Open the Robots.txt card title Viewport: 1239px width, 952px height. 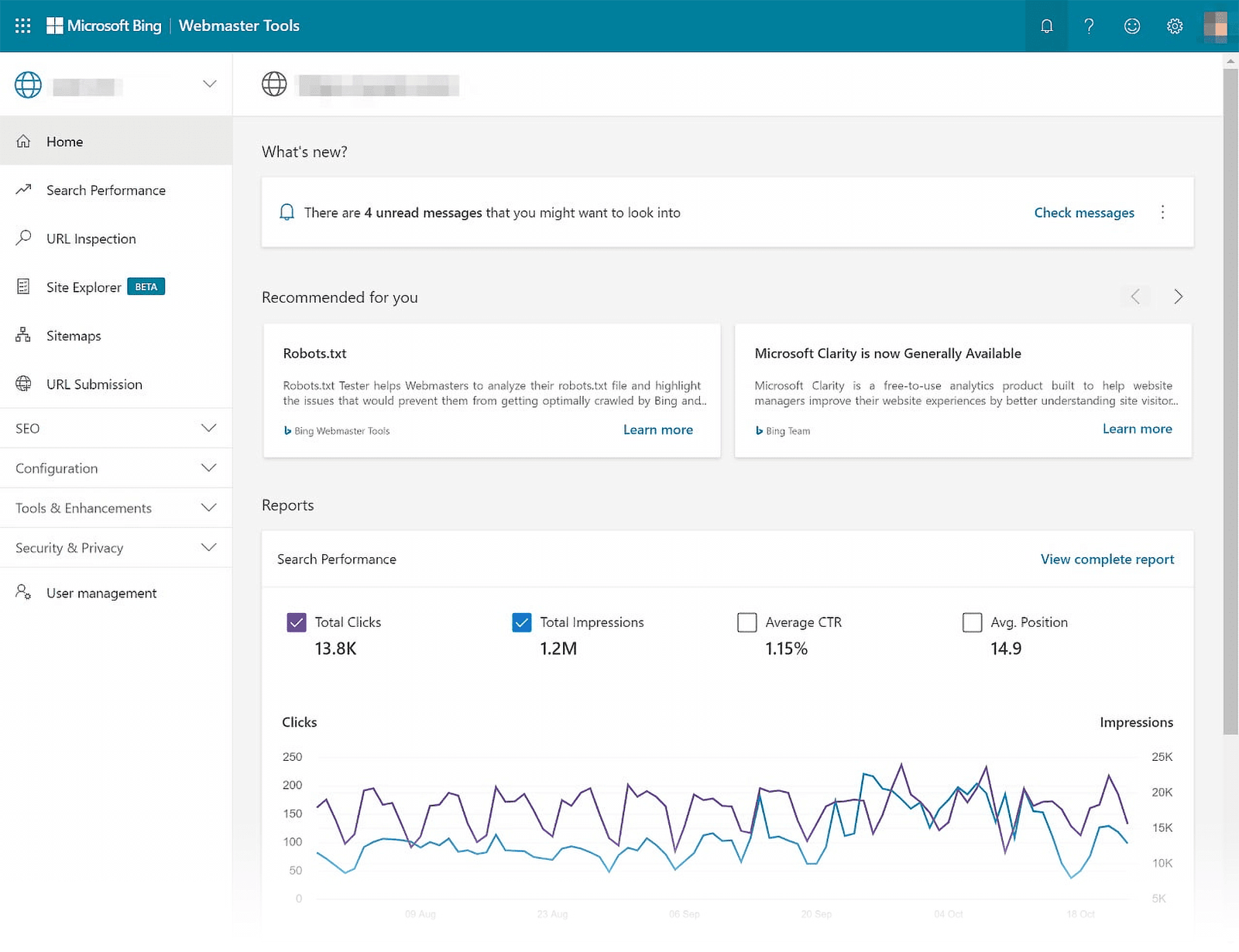click(x=314, y=353)
